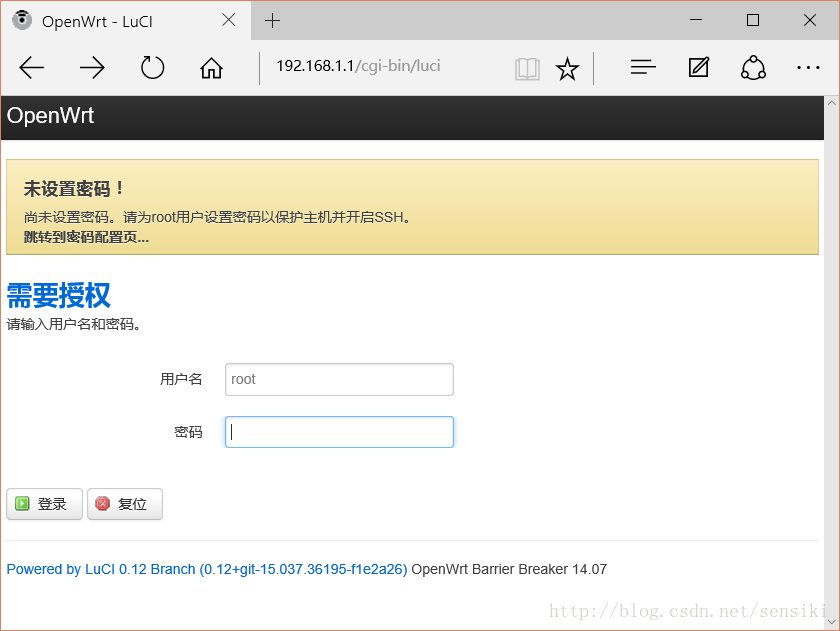This screenshot has height=631, width=840.
Task: Reload the page with the refresh icon
Action: pyautogui.click(x=152, y=68)
